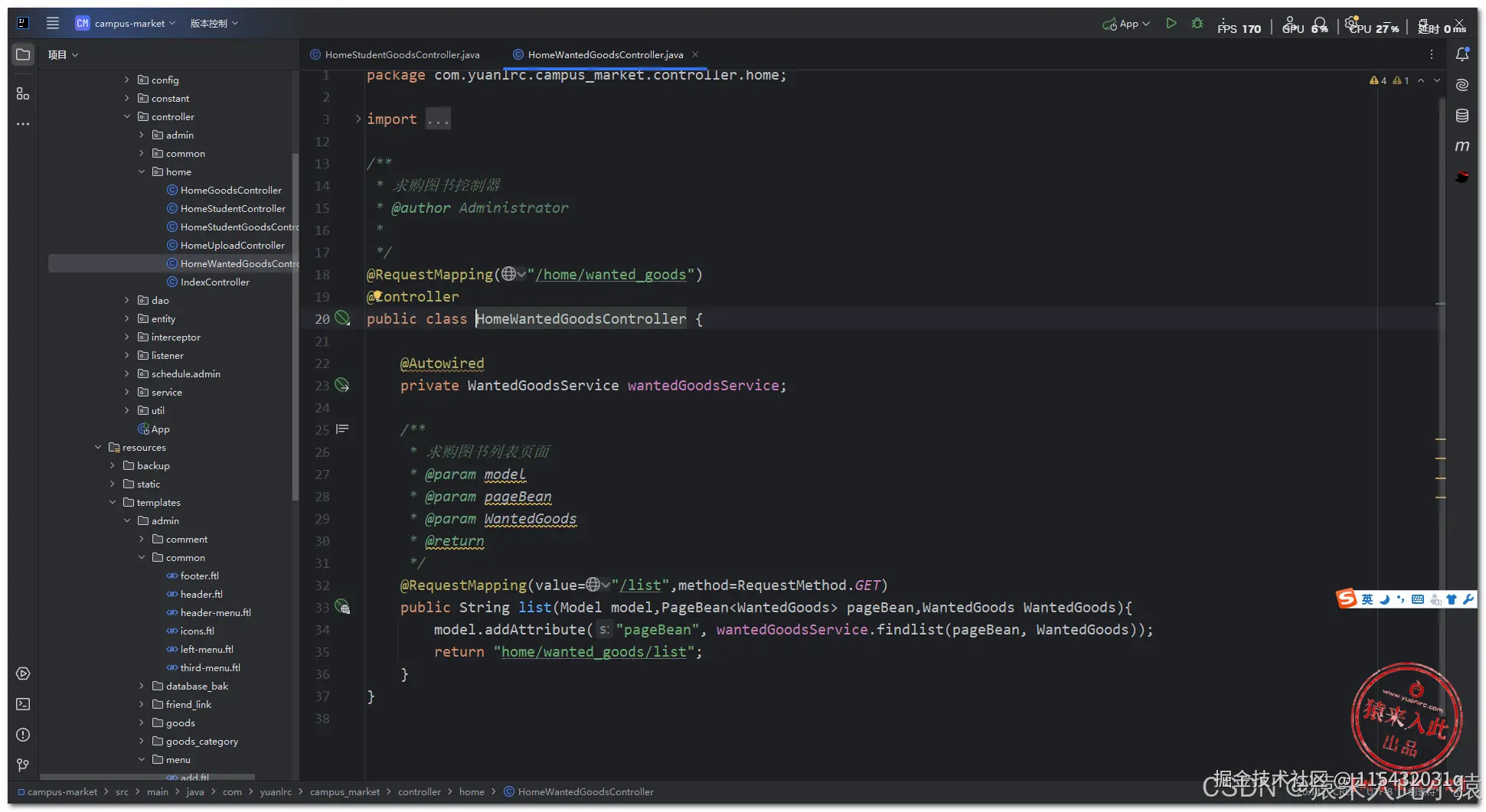Click the campus_market breadcrumb
The height and width of the screenshot is (812, 1486).
pyautogui.click(x=345, y=792)
